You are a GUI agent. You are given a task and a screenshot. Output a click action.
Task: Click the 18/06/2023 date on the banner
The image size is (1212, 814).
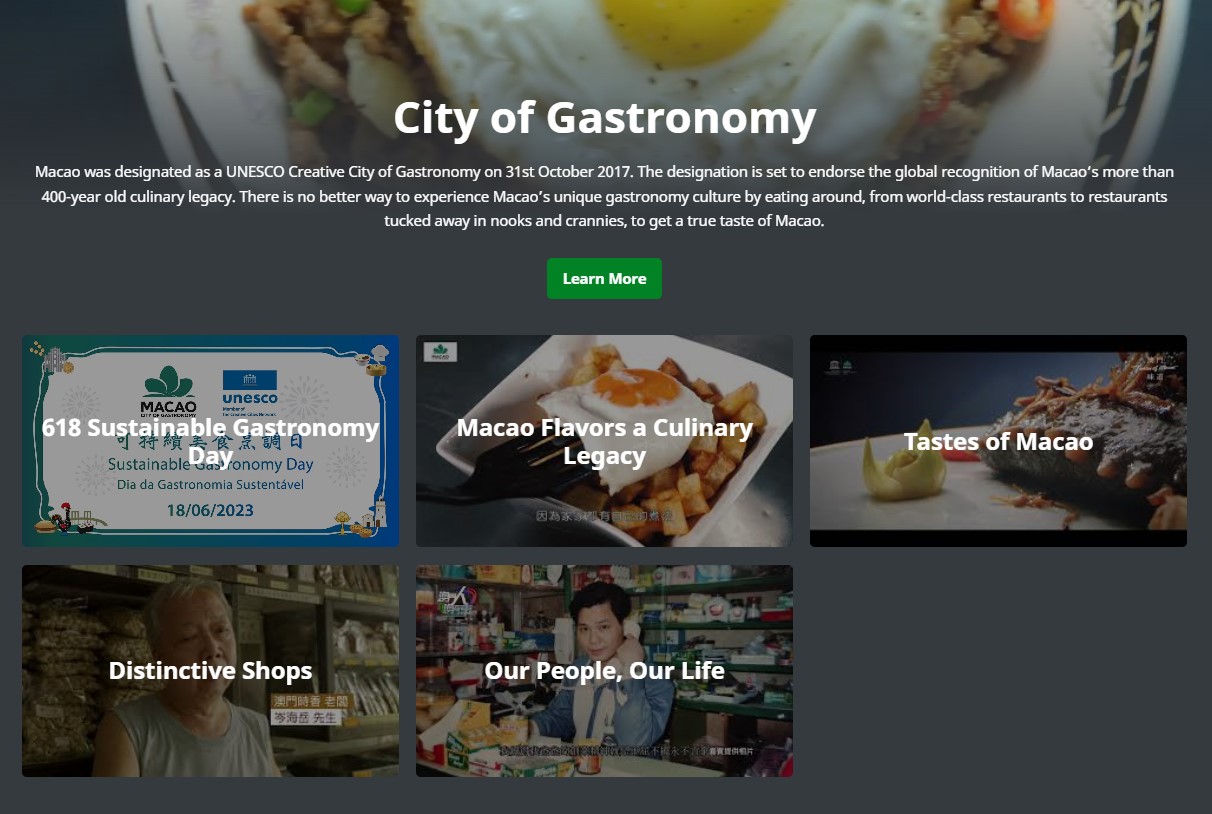click(x=210, y=510)
